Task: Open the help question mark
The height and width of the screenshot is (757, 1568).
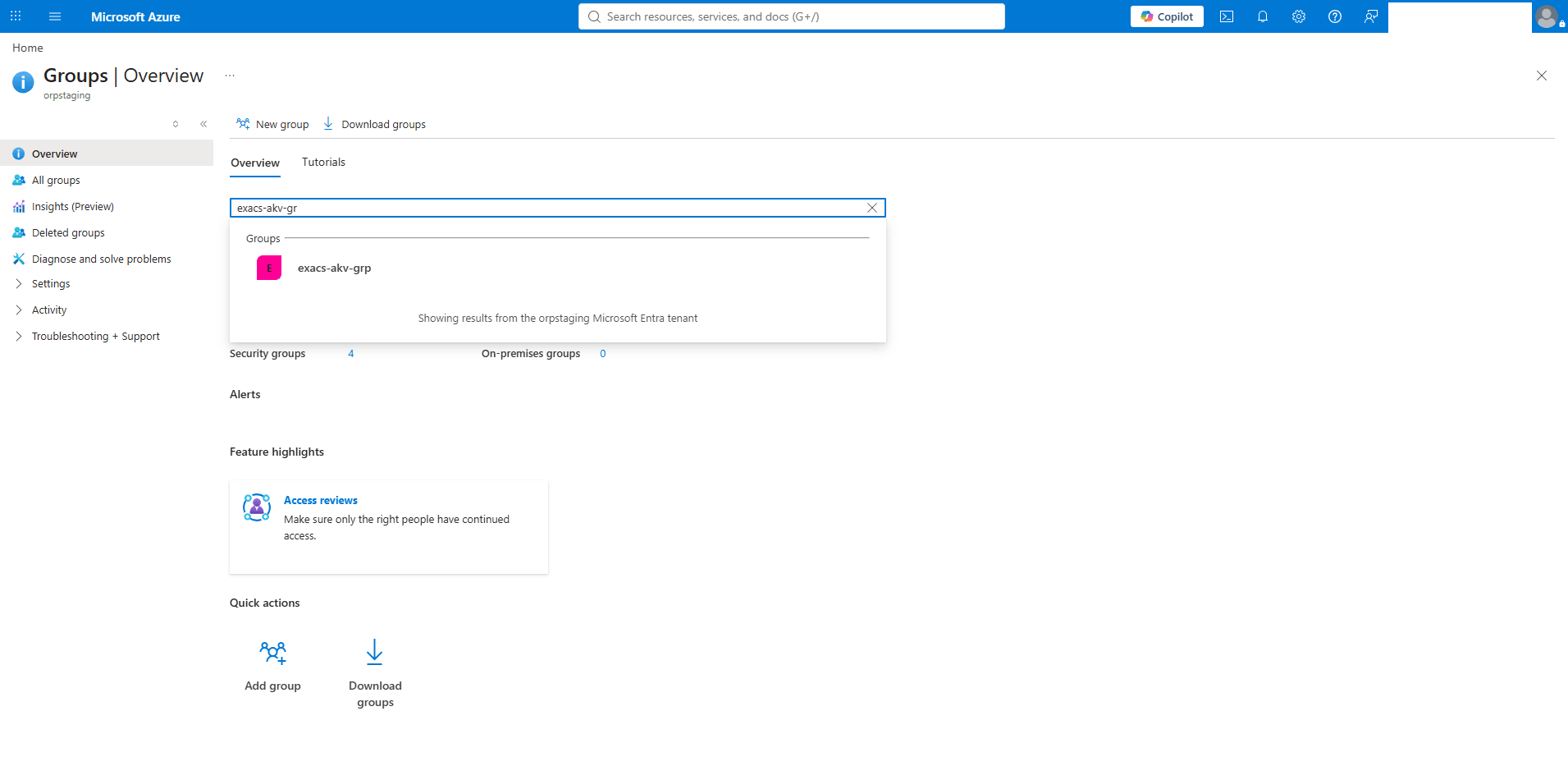Action: click(1335, 16)
